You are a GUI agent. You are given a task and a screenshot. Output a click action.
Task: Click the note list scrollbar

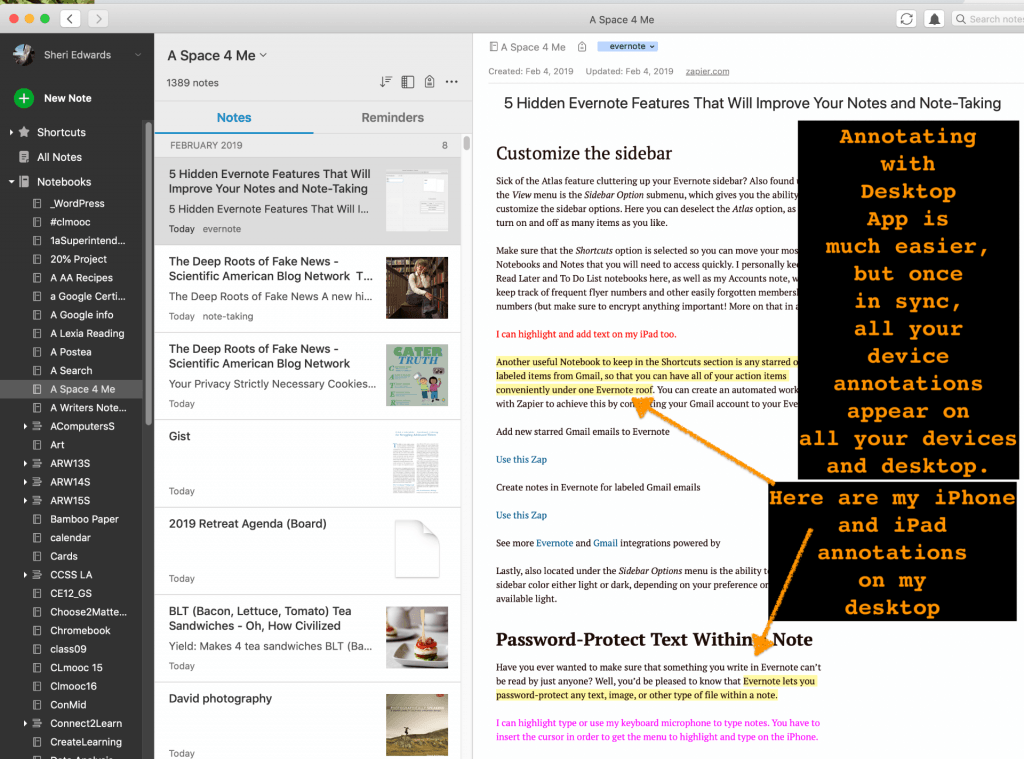coord(466,142)
